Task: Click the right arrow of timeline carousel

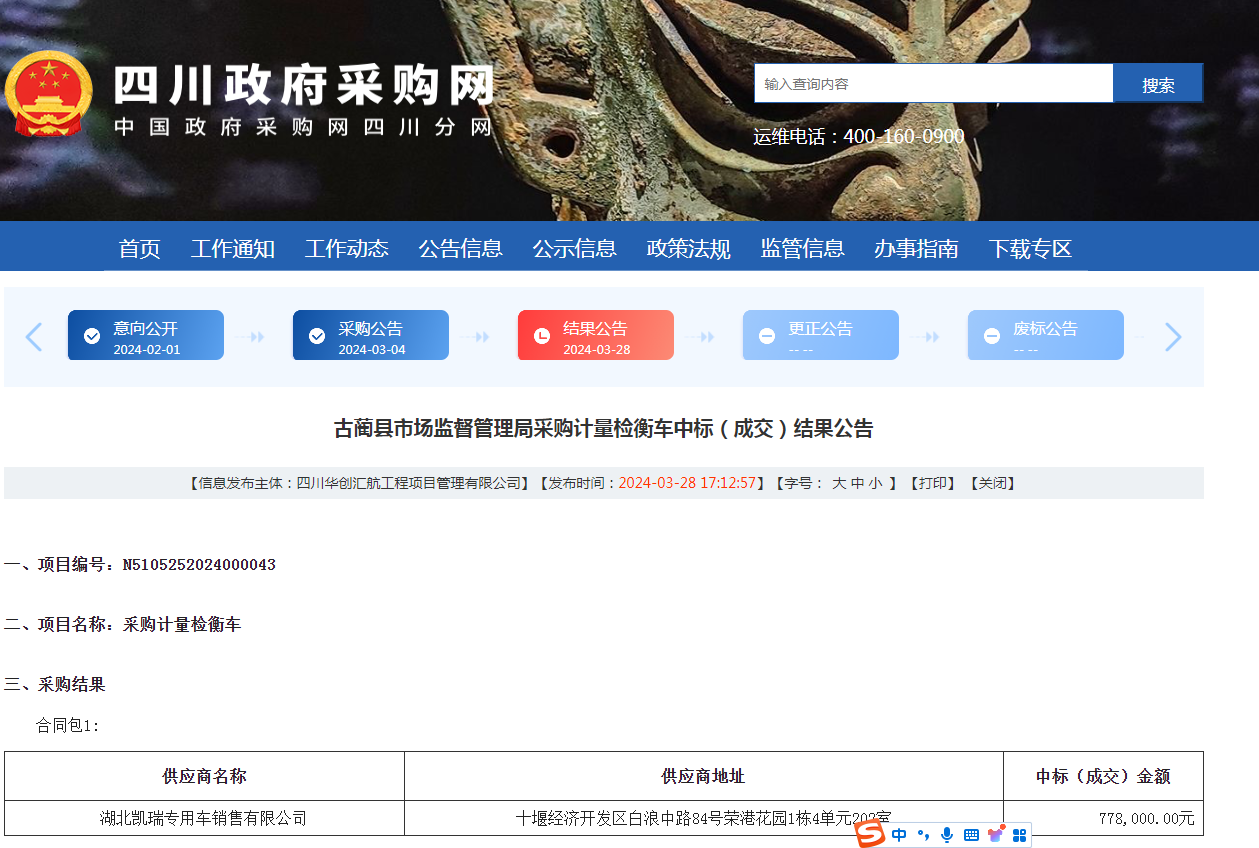Action: click(1172, 337)
